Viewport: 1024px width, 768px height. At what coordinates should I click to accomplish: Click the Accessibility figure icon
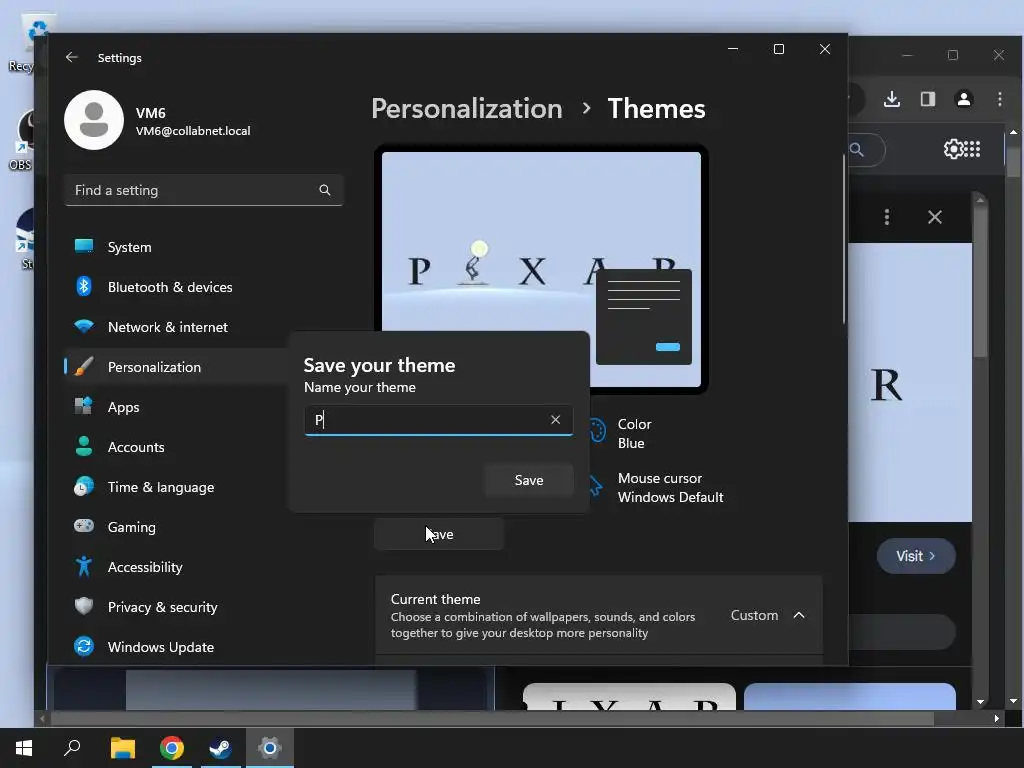point(84,566)
